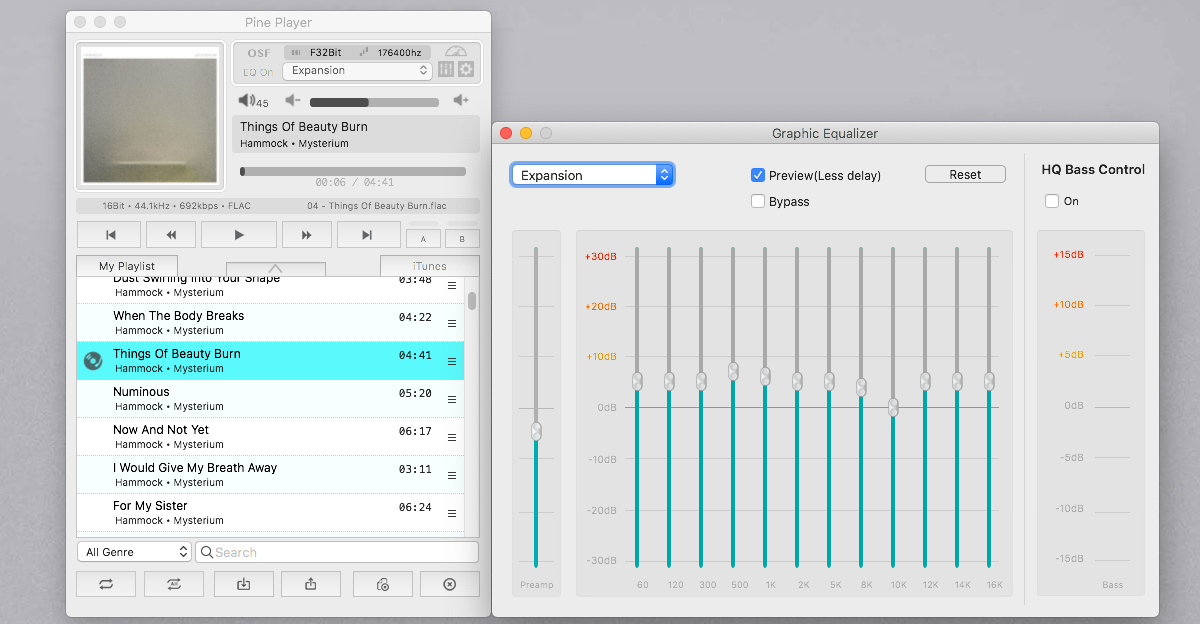Open the Expansion preset dropdown in Graphic Equalizer

click(x=593, y=175)
